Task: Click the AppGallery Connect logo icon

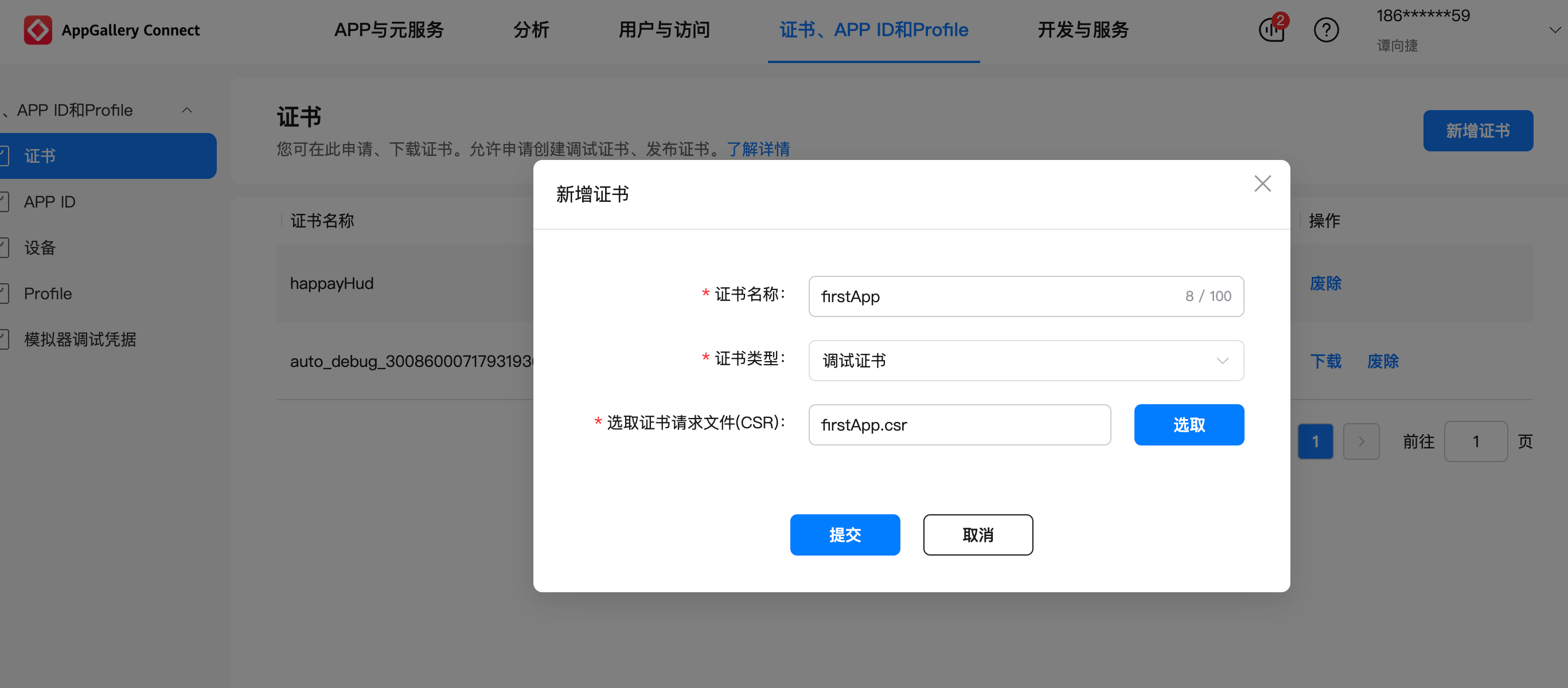Action: click(37, 30)
